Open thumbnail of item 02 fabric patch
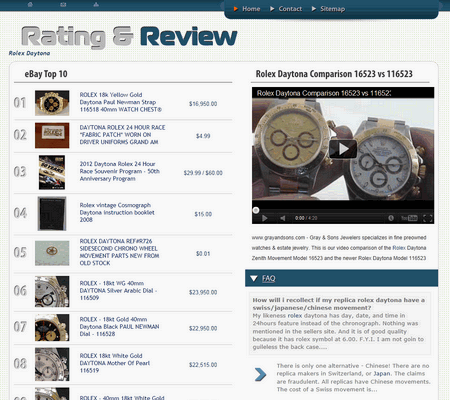This screenshot has width=450, height=400. 52,135
